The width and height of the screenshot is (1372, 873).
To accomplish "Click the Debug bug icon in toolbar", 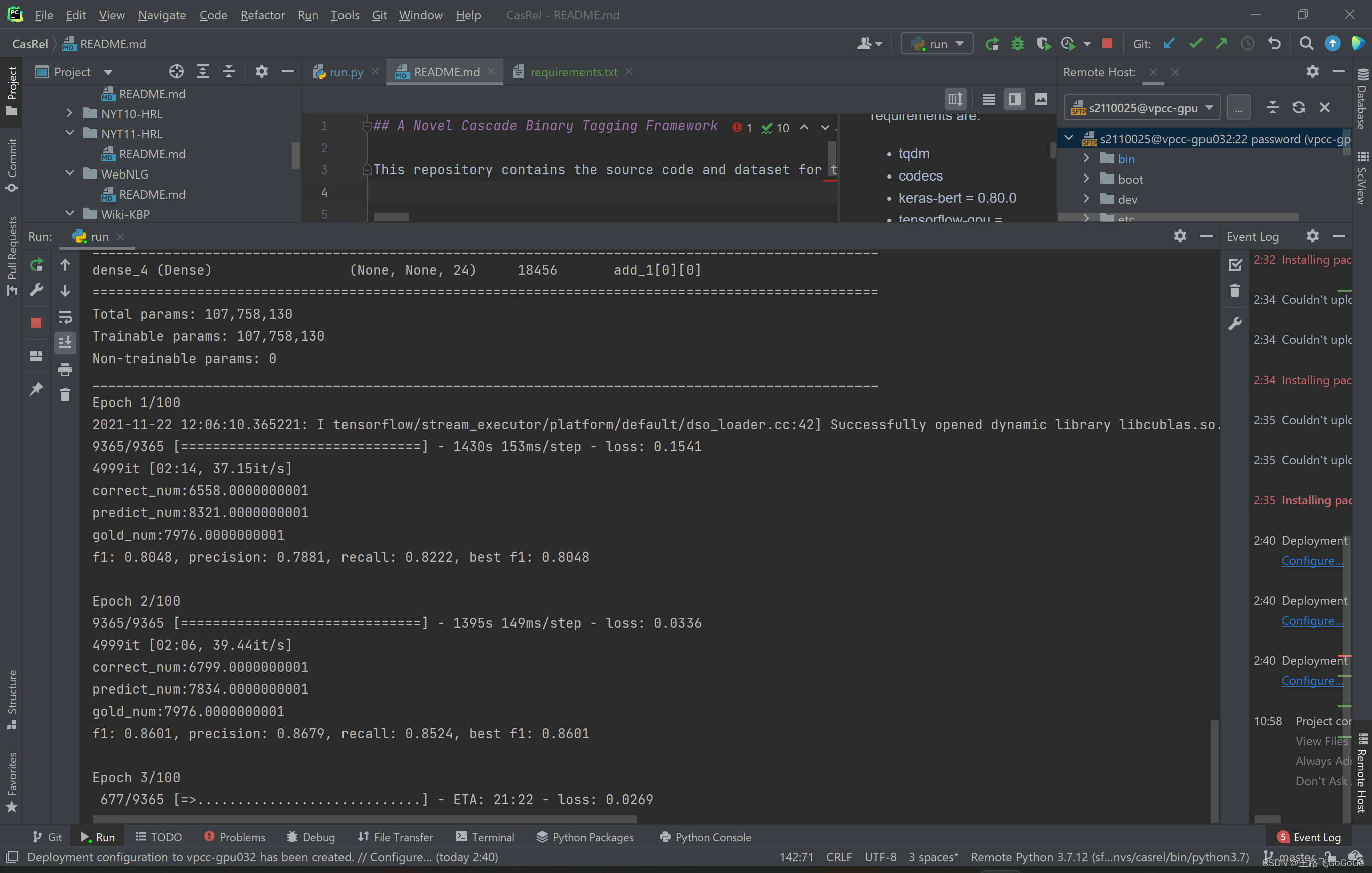I will click(1017, 44).
